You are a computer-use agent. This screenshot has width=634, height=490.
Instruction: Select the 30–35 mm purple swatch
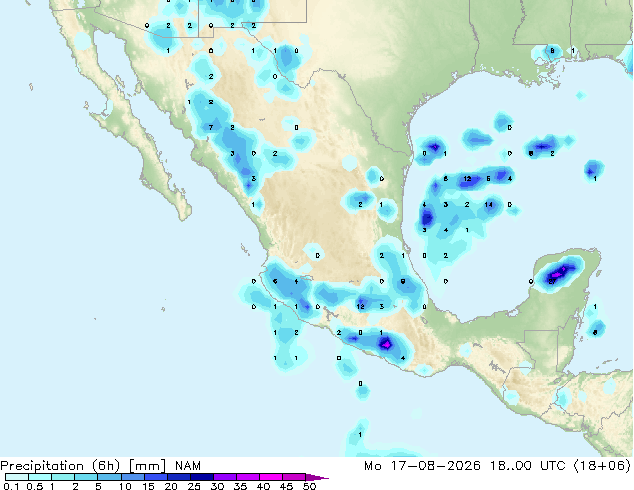(224, 477)
